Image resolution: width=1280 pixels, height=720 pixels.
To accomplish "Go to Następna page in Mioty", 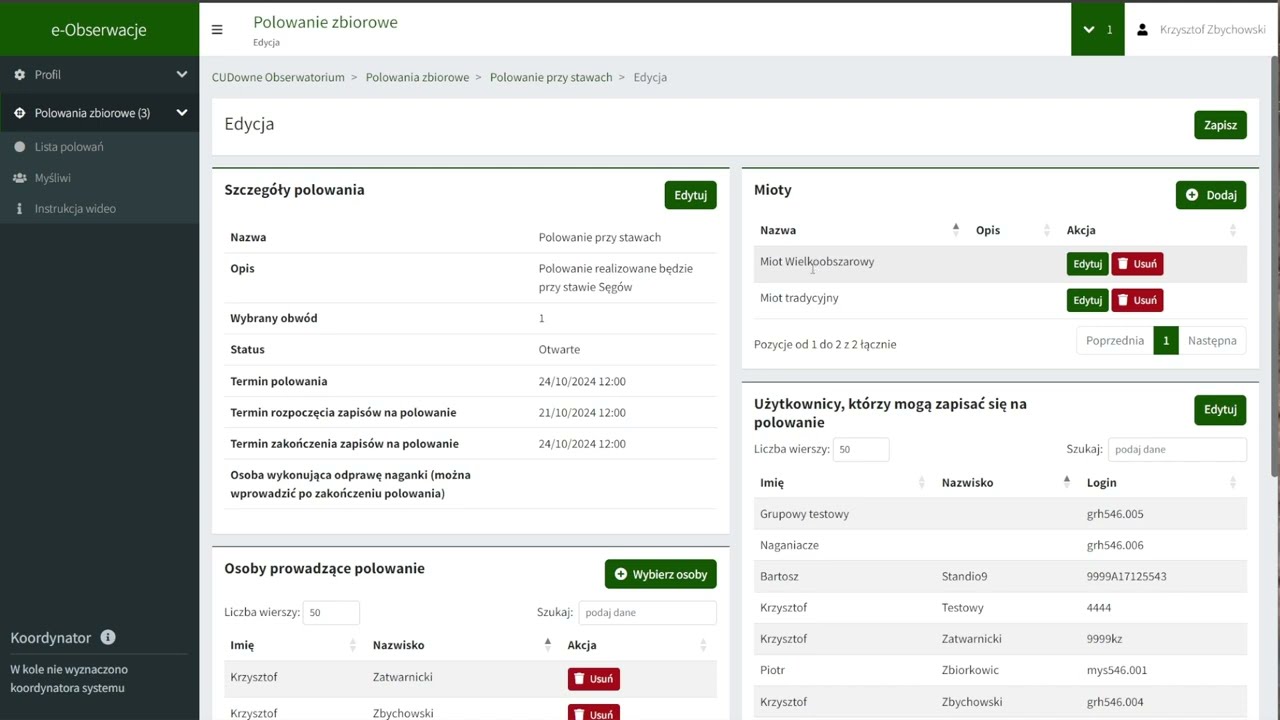I will click(x=1212, y=341).
